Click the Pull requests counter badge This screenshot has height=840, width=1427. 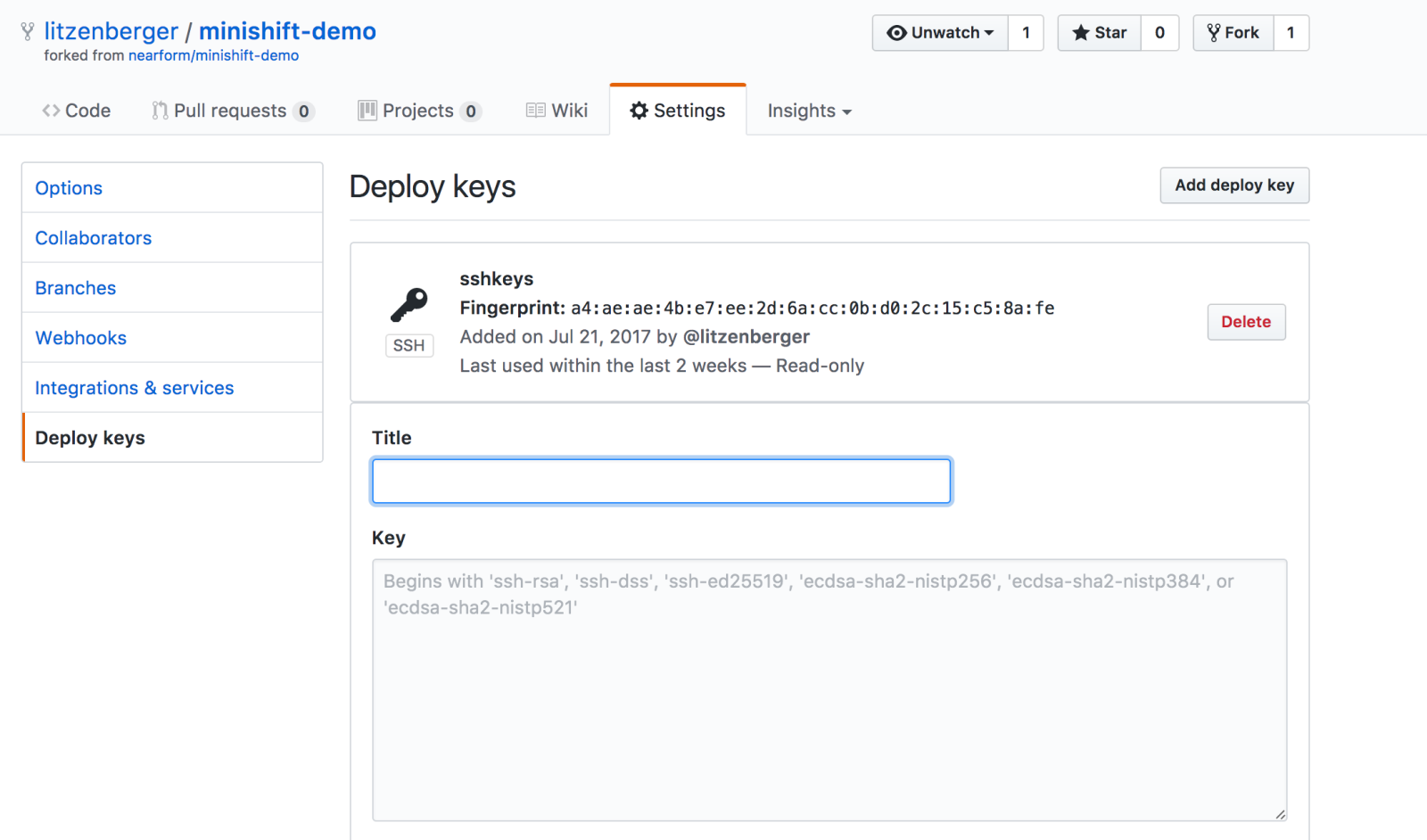[304, 111]
